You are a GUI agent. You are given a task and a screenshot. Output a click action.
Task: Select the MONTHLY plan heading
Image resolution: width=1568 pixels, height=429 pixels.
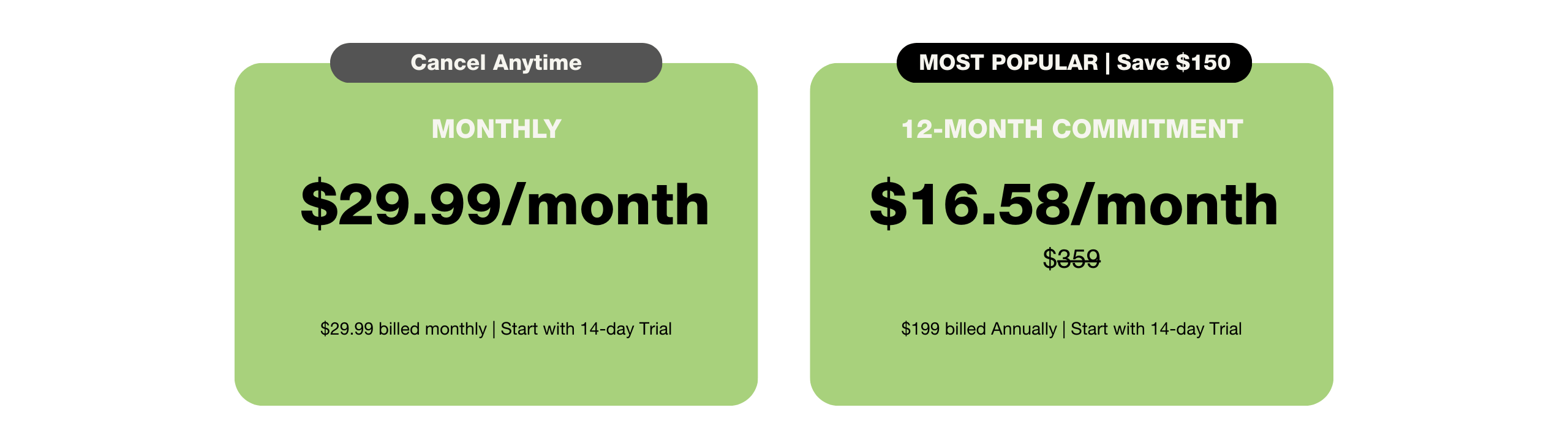point(496,129)
